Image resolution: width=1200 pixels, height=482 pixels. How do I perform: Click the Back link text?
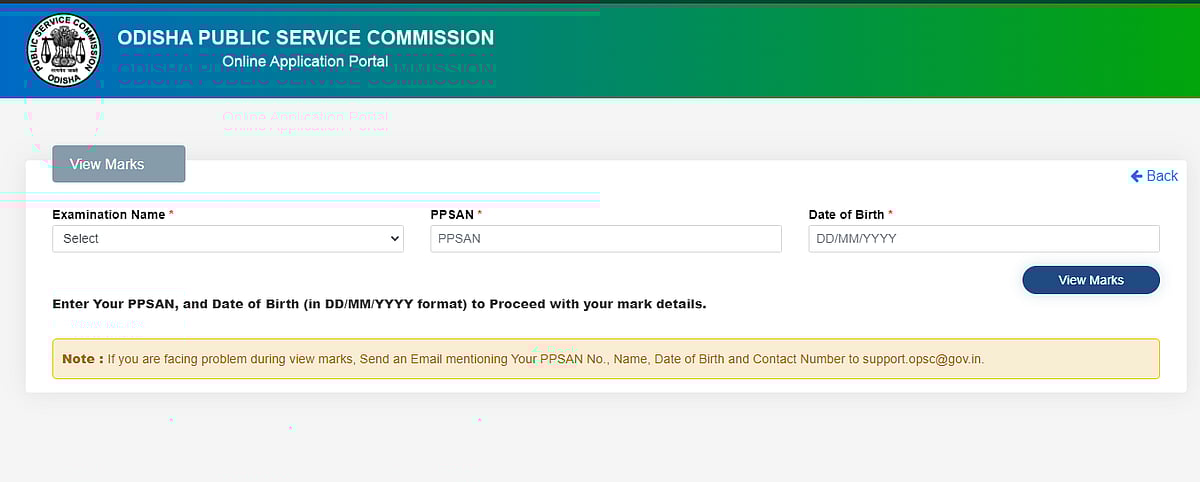pyautogui.click(x=1162, y=176)
